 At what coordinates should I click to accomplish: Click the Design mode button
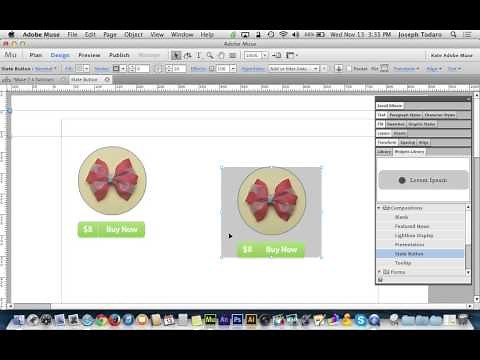coord(60,55)
